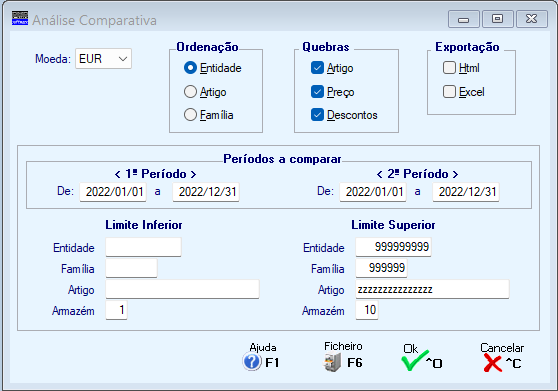The width and height of the screenshot is (558, 391).
Task: Click the Limite Inferior Armazém field
Action: (116, 310)
